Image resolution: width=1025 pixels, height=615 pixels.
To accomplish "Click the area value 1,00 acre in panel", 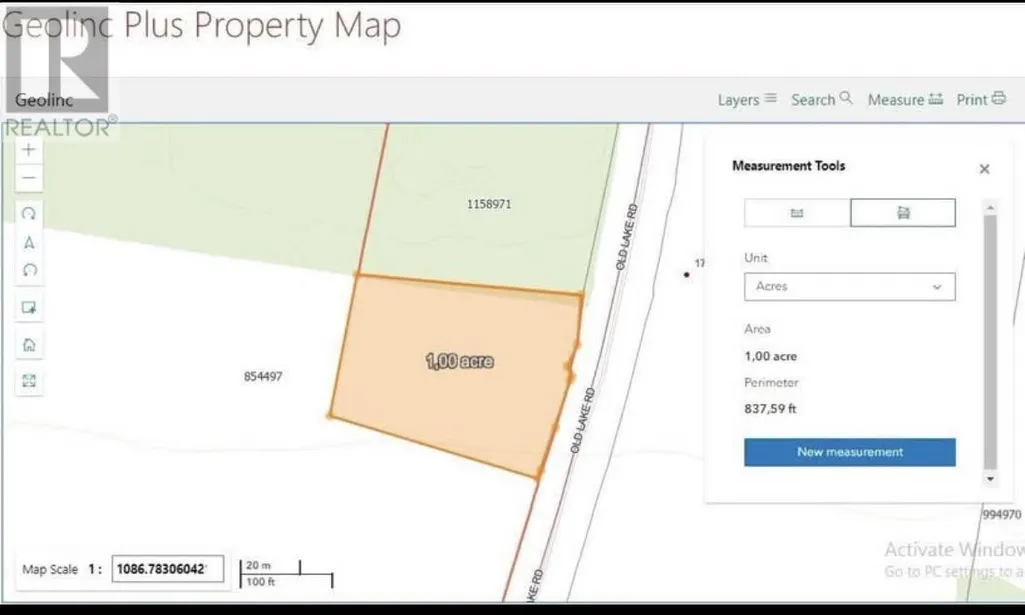I will [771, 356].
